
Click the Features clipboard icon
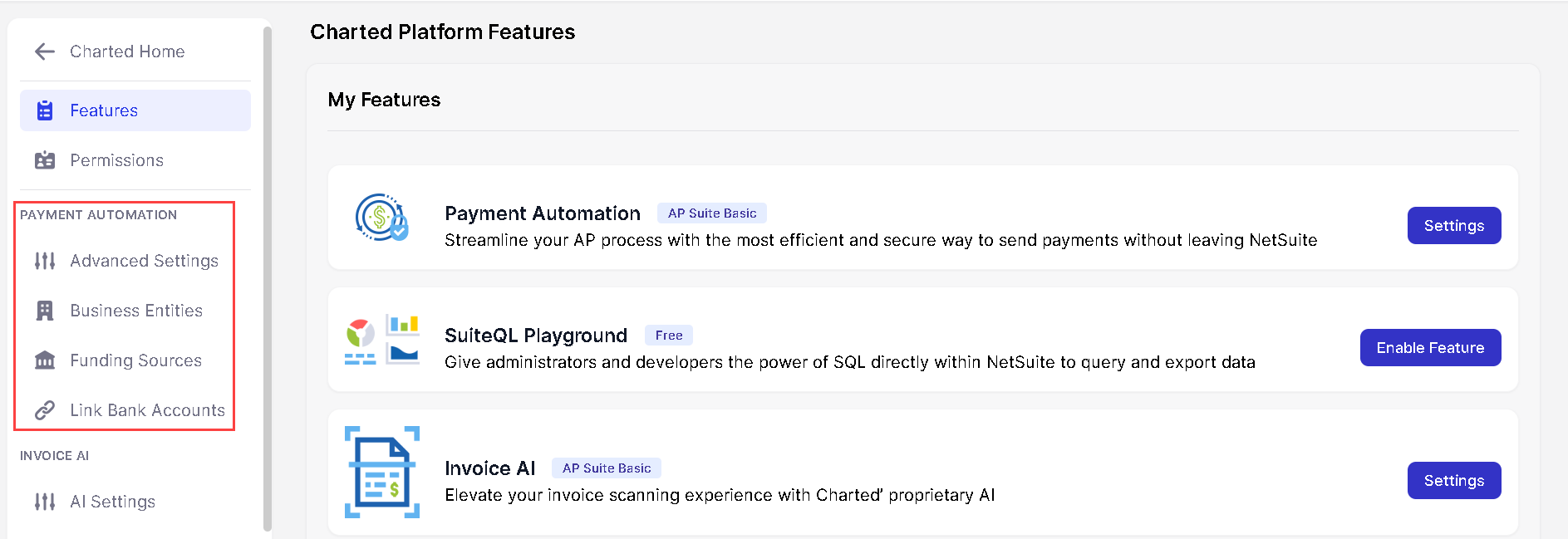point(45,110)
